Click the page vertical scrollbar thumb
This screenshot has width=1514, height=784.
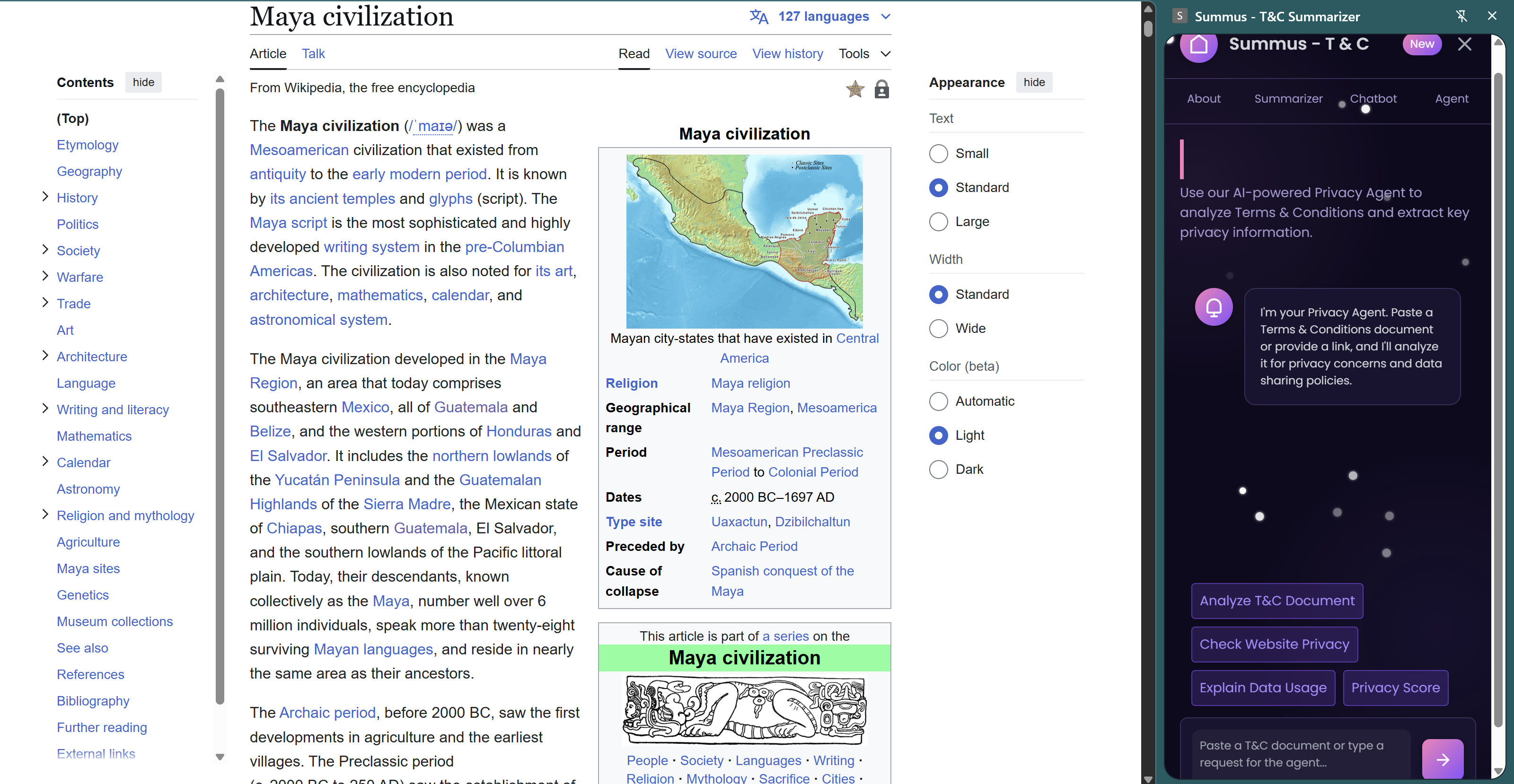click(x=1147, y=28)
